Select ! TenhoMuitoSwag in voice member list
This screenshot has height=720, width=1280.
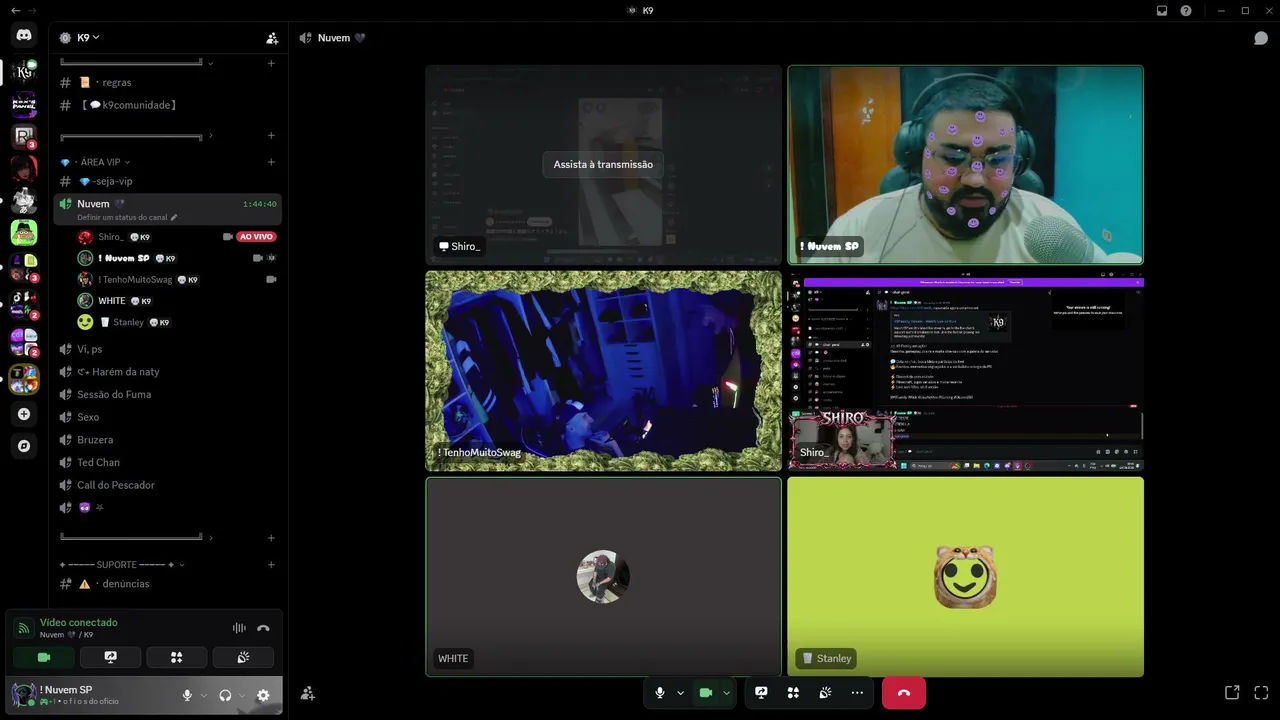(178, 280)
